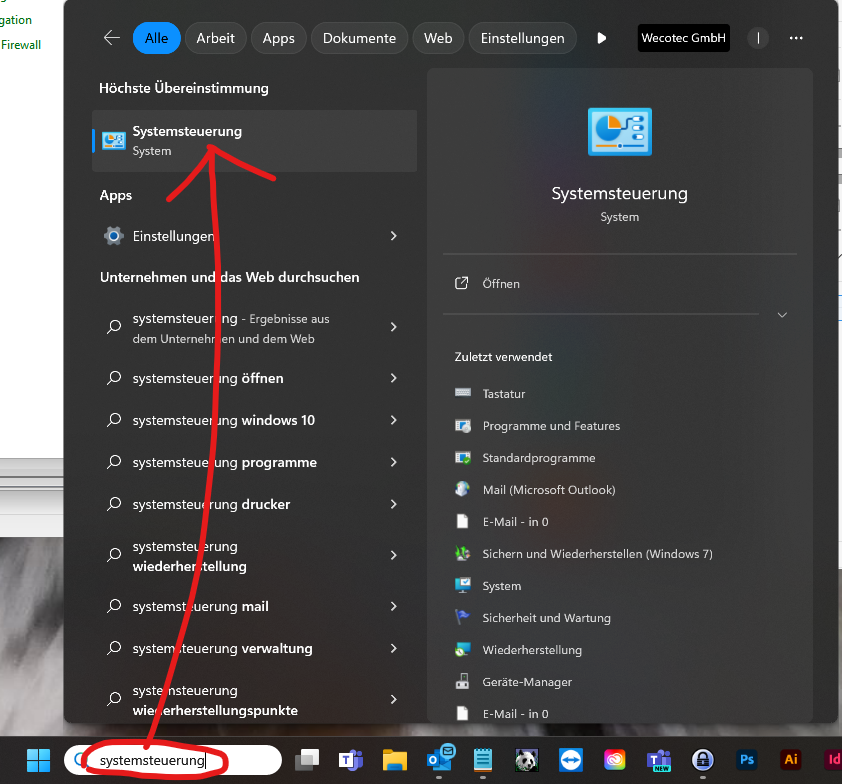Expand chevron for 'systemsteuerung windows 10'
Screen dimensions: 842x784
[394, 420]
